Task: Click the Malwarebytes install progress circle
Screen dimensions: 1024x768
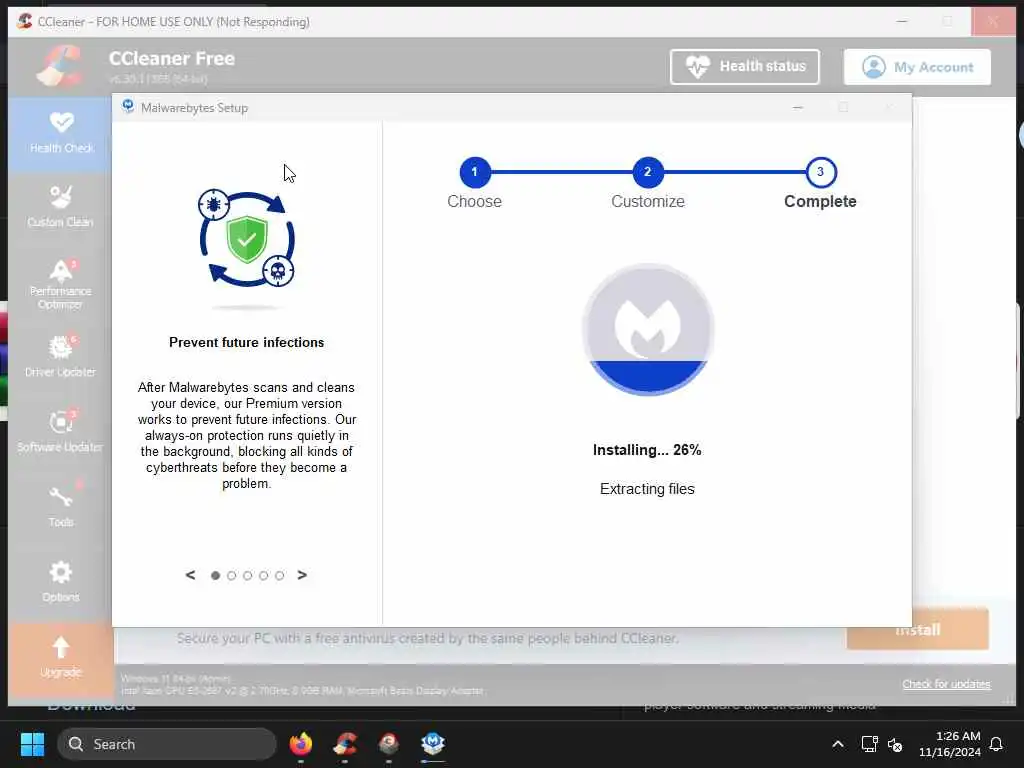Action: pos(648,329)
